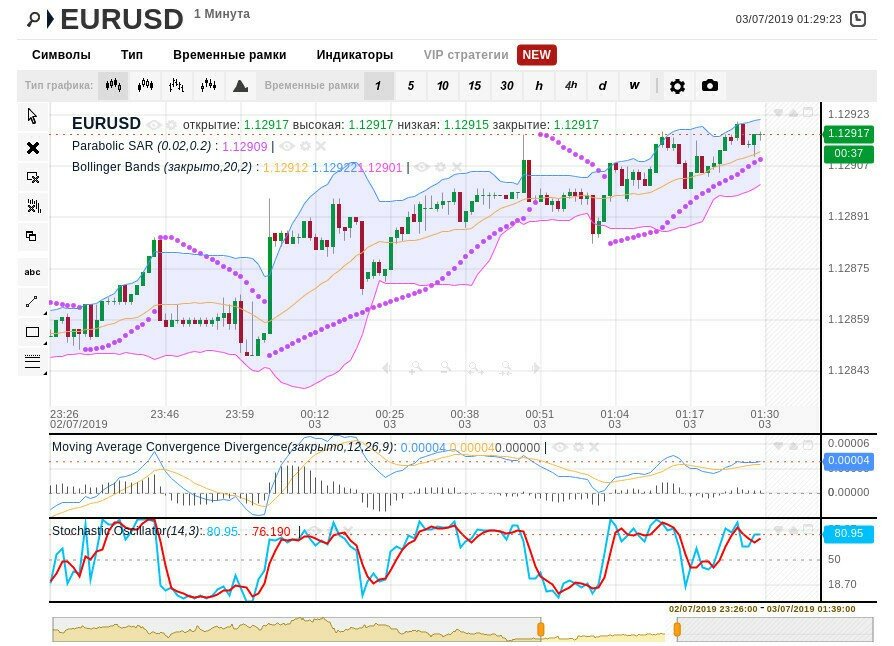The height and width of the screenshot is (646, 894).
Task: Open chart settings gear icon
Action: coord(677,86)
